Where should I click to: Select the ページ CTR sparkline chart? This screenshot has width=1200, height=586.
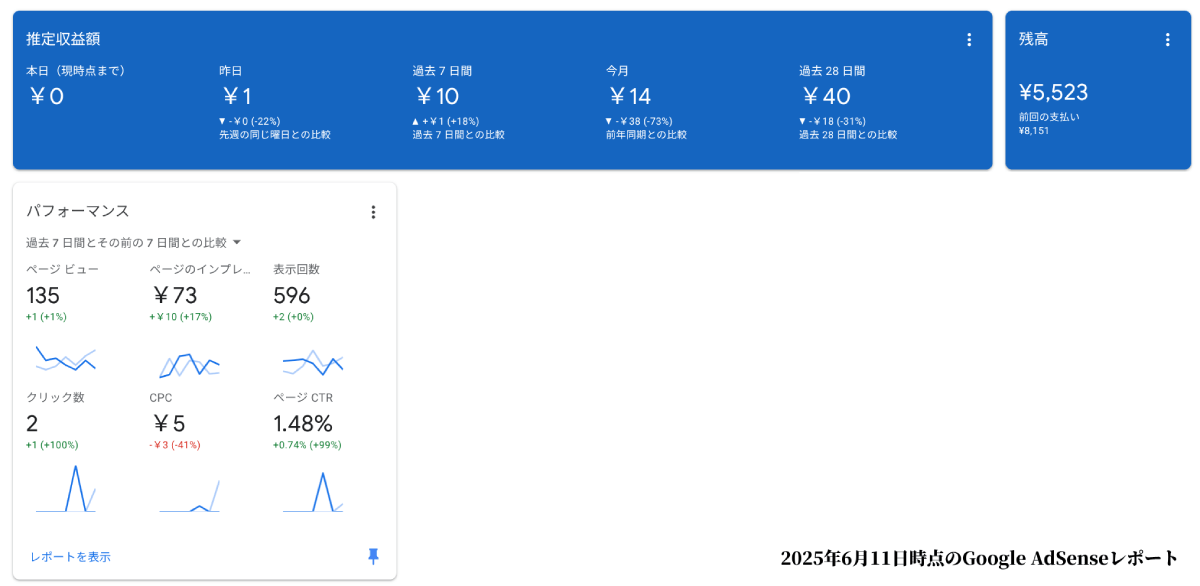click(x=313, y=491)
